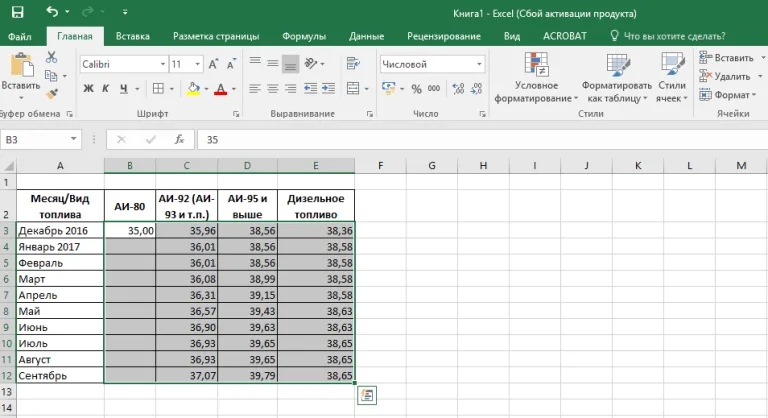
Task: Switch to the Вид tab
Action: 512,36
